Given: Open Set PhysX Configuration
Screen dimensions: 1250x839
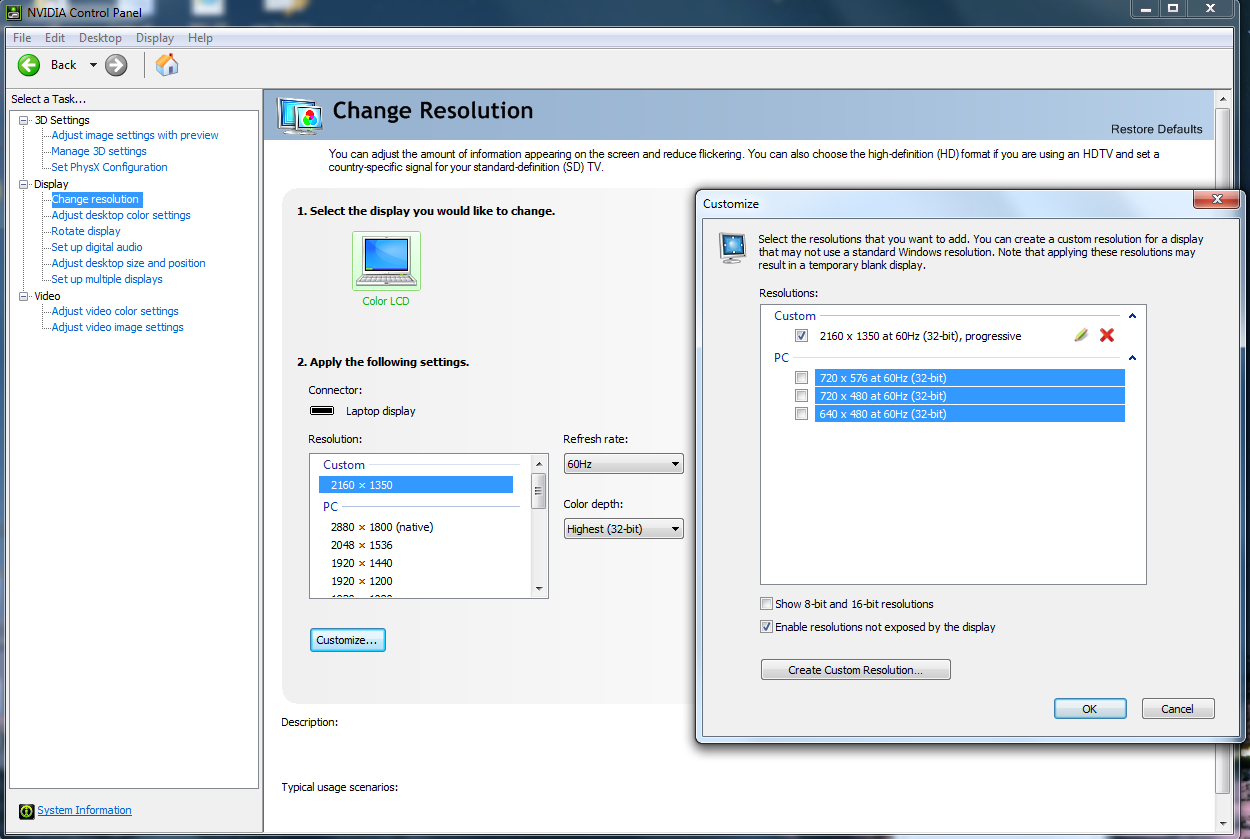Looking at the screenshot, I should [109, 167].
